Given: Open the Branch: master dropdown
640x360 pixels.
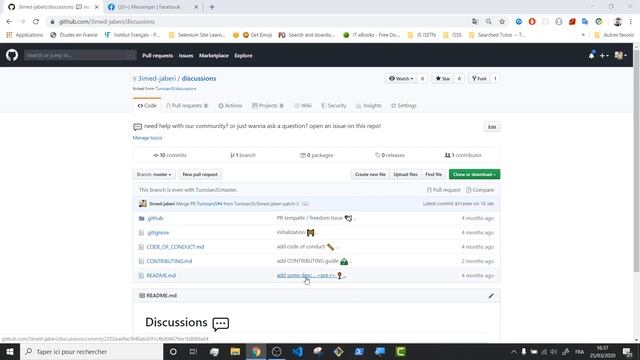Looking at the screenshot, I should (x=154, y=174).
